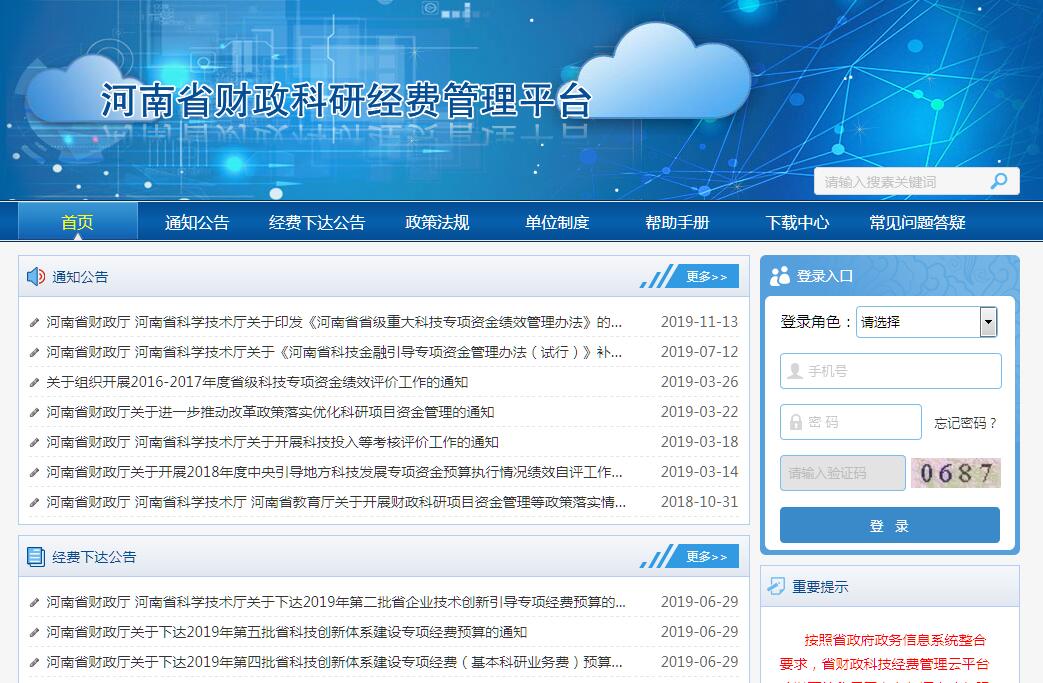Viewport: 1043px width, 683px height.
Task: Expand 通知公告 list with 更多>> button
Action: pos(706,277)
